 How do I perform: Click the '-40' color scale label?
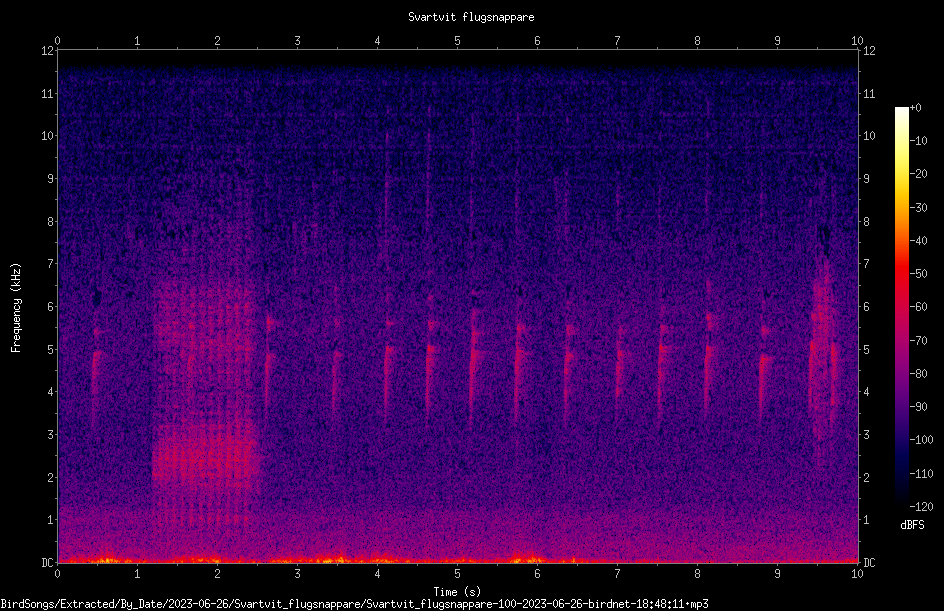tap(918, 241)
